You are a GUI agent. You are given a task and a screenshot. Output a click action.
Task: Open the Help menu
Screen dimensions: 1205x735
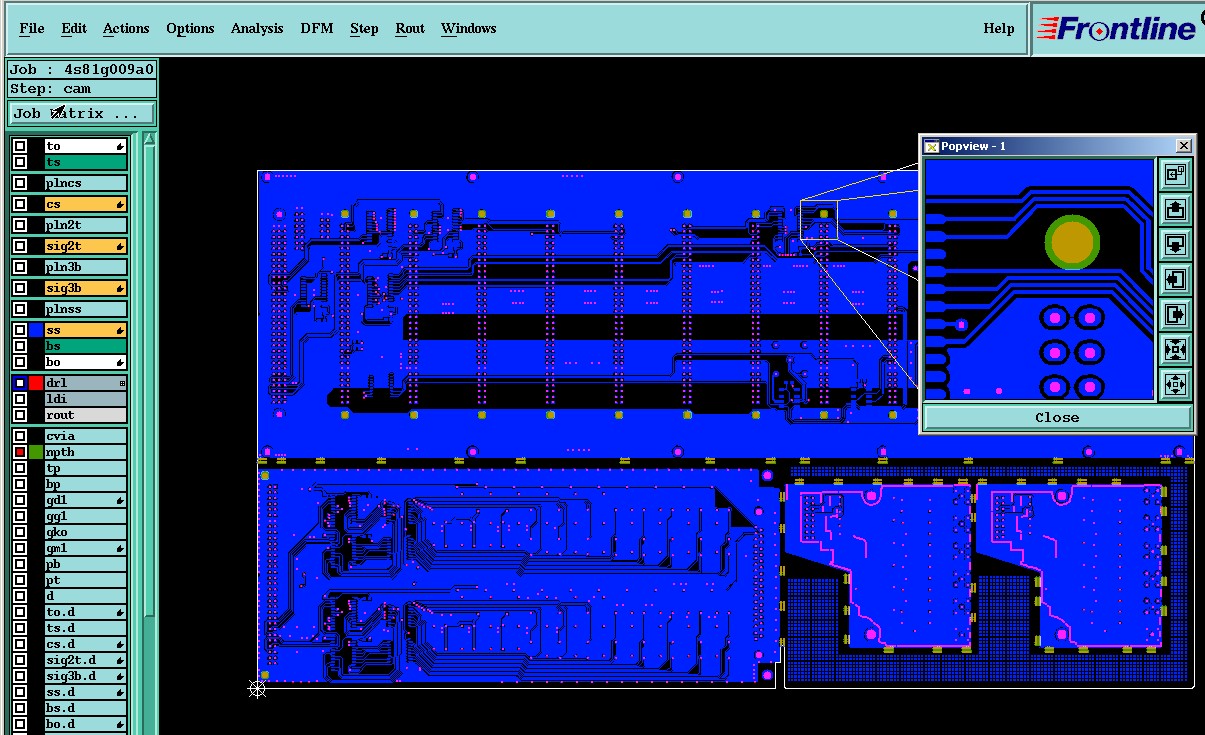tap(999, 28)
